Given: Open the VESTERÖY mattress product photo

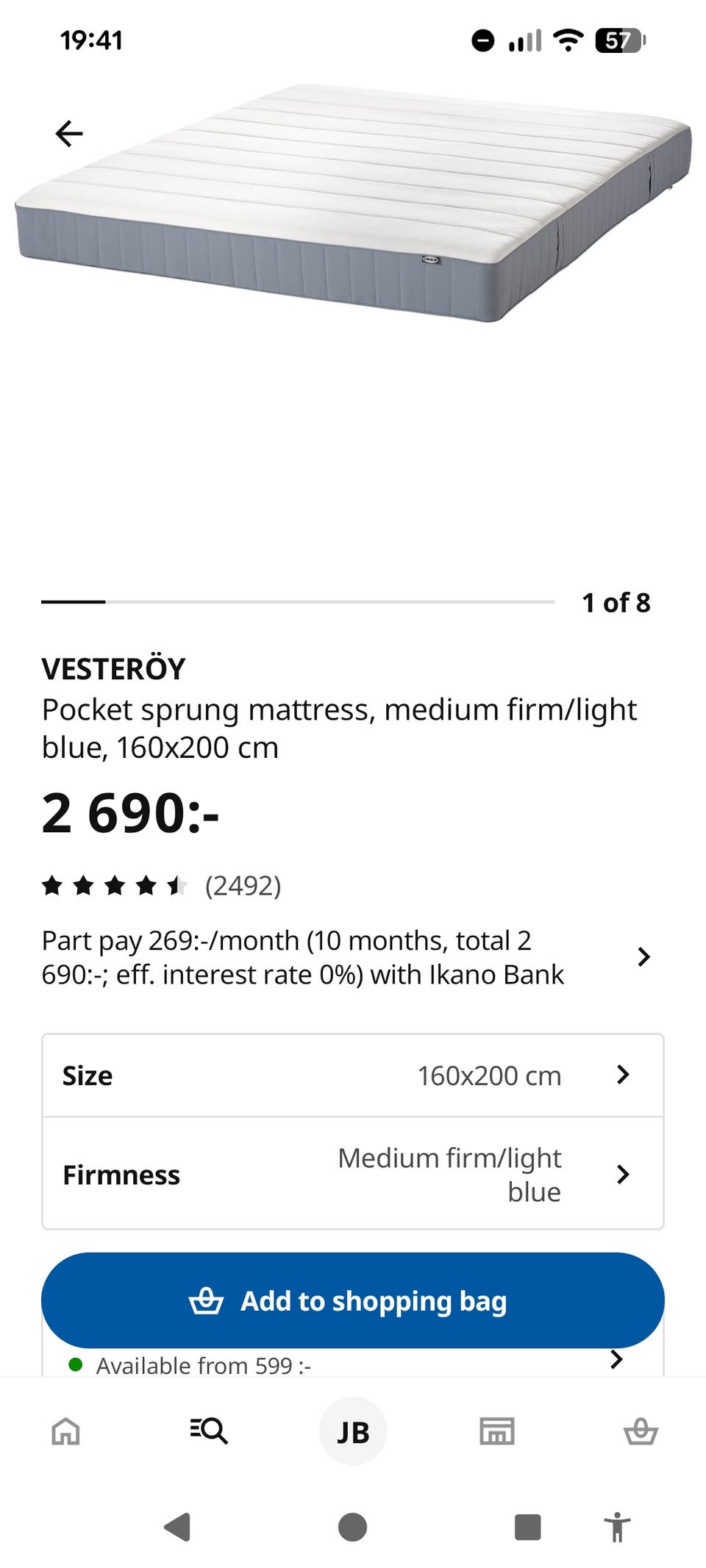Looking at the screenshot, I should pyautogui.click(x=353, y=206).
